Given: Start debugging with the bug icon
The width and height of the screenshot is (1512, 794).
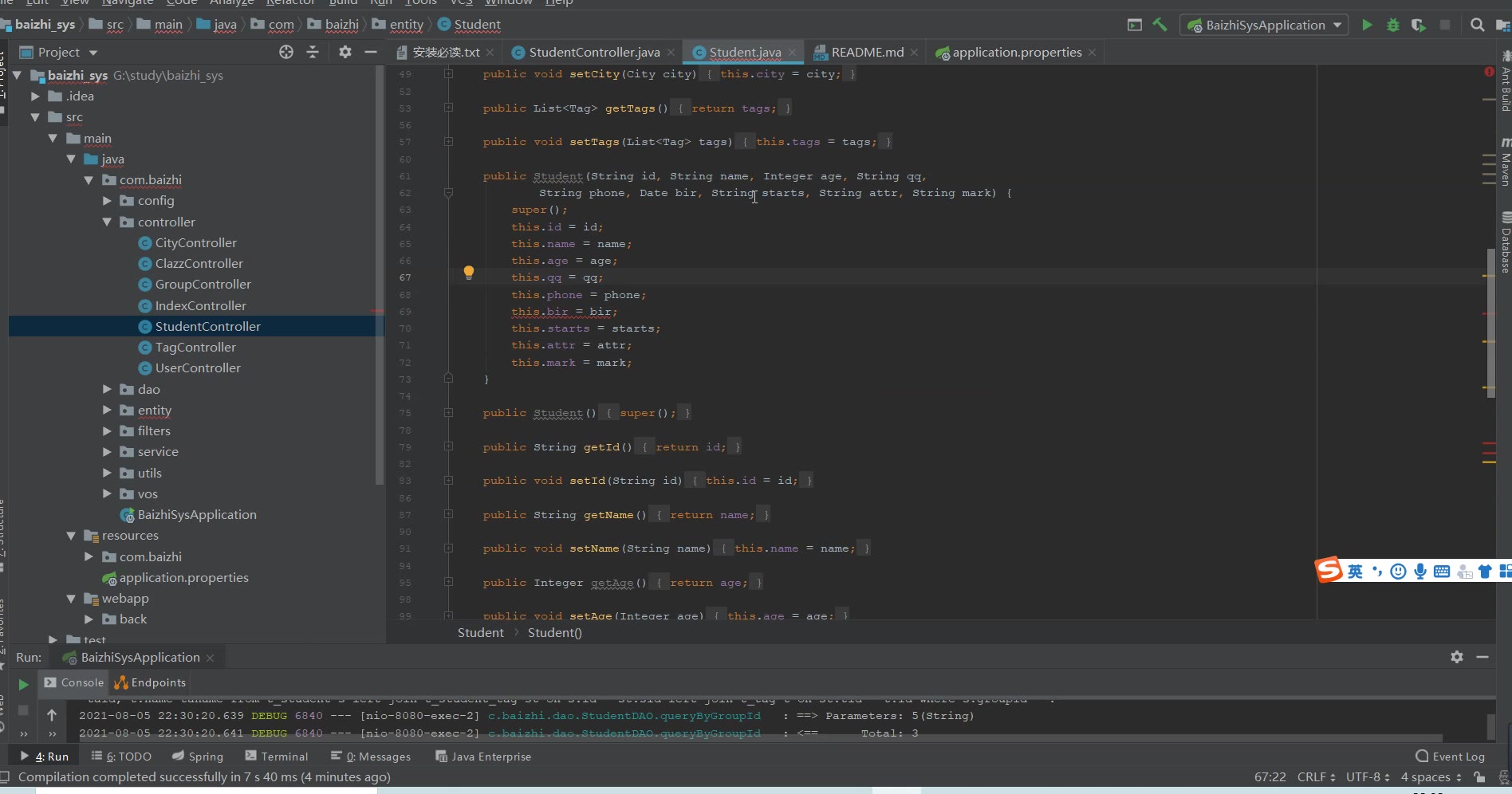Looking at the screenshot, I should [x=1392, y=26].
